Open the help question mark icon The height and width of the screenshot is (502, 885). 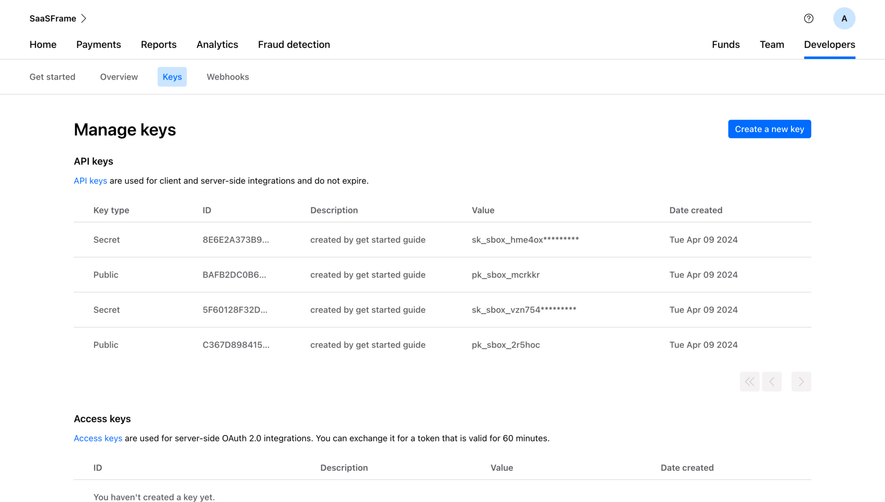tap(808, 19)
